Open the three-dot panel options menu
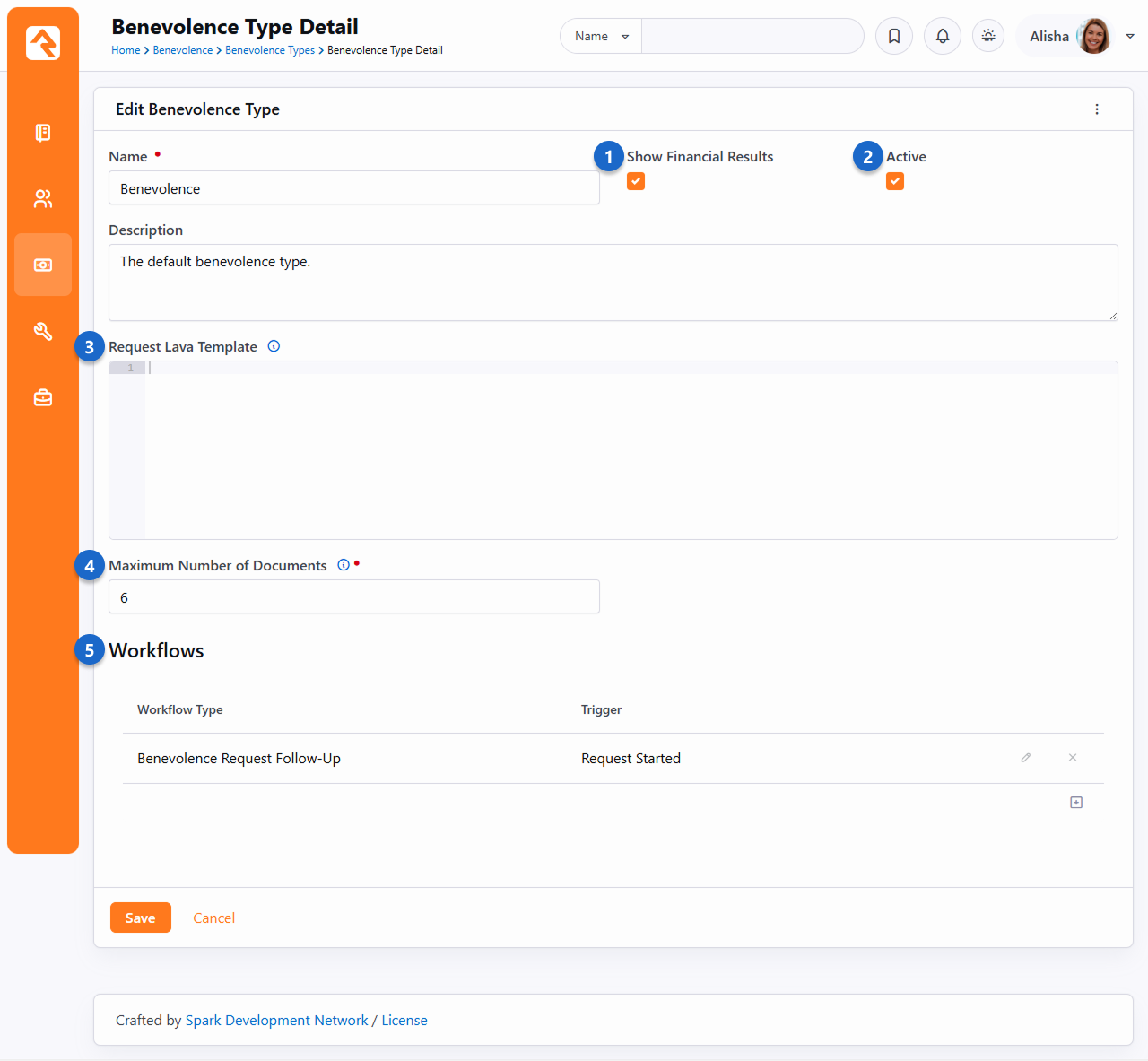 tap(1097, 109)
